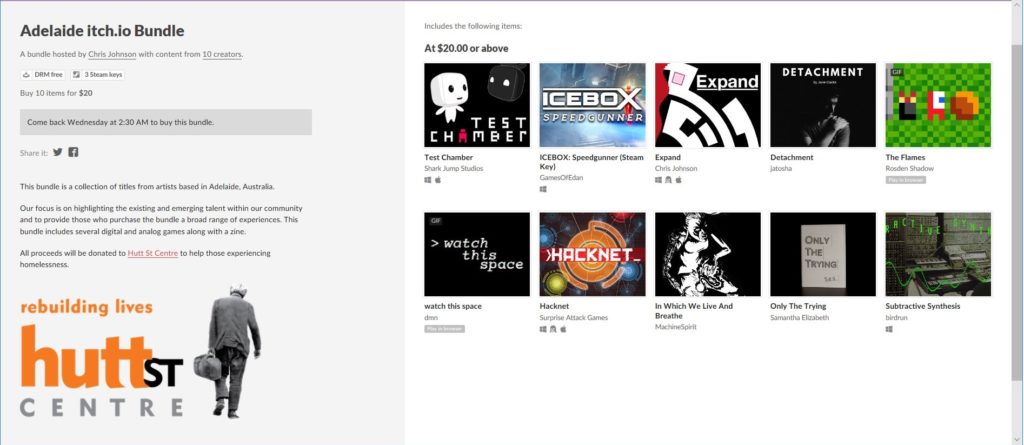Viewport: 1024px width, 445px height.
Task: Click Hacknet title link
Action: 554,306
